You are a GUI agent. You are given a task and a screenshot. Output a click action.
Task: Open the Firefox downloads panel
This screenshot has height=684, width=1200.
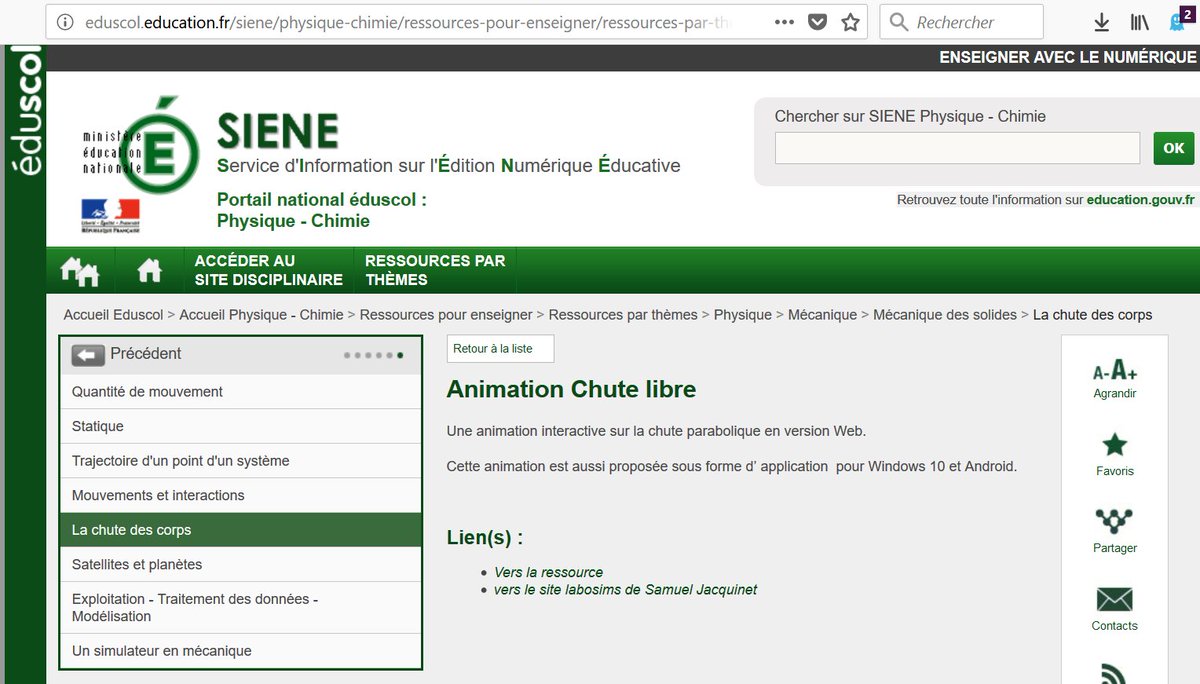click(1101, 21)
